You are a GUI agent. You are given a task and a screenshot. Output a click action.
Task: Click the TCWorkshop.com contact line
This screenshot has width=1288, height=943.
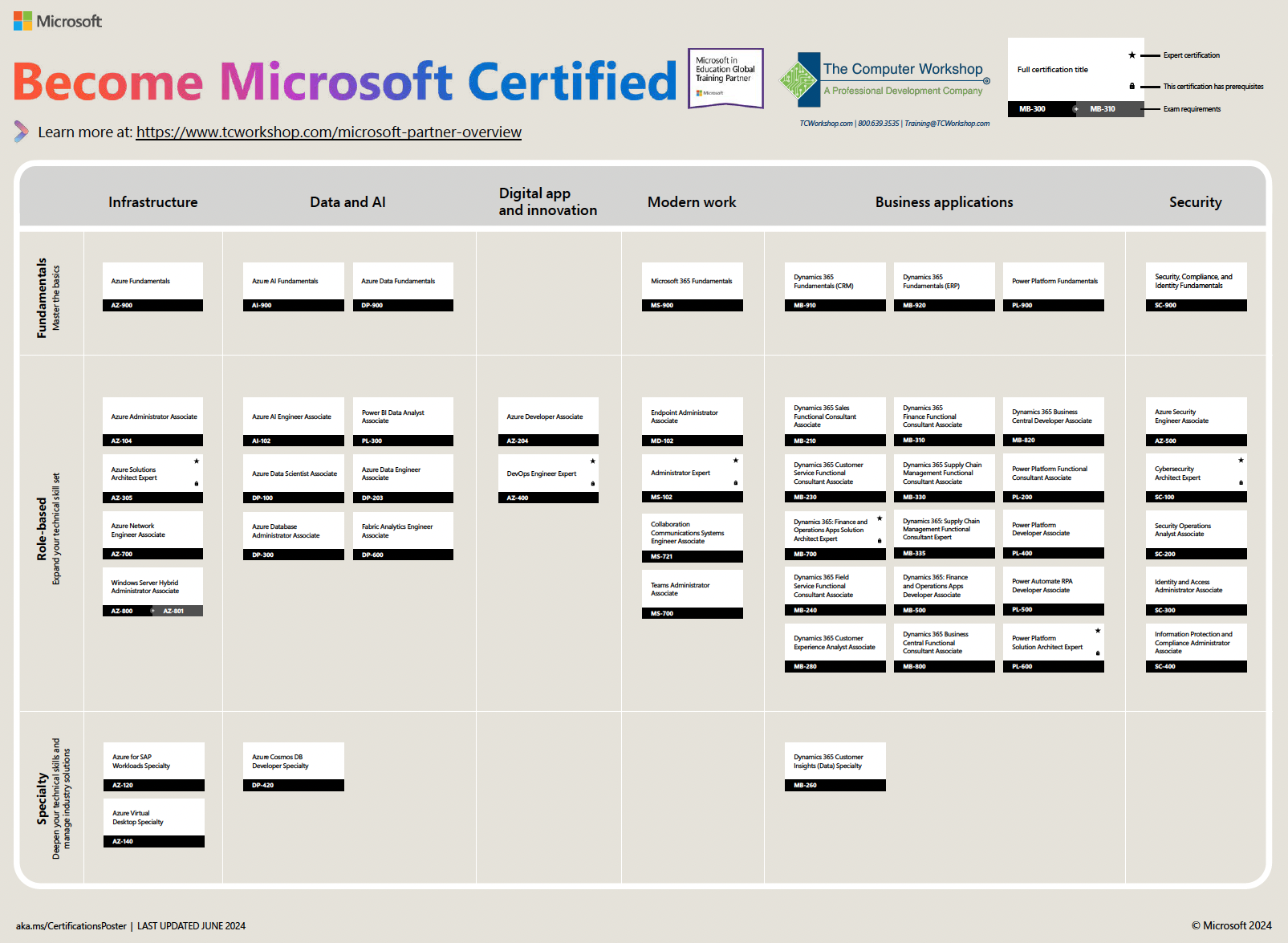[x=895, y=124]
